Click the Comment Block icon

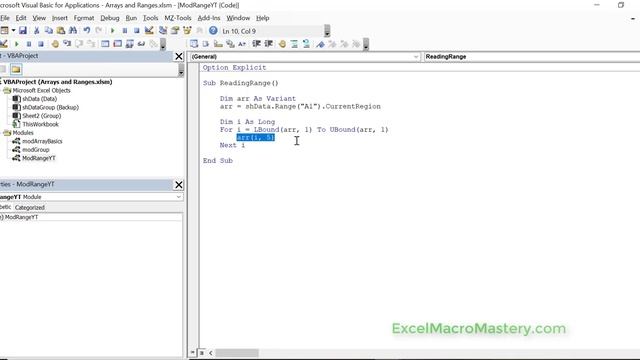point(294,44)
